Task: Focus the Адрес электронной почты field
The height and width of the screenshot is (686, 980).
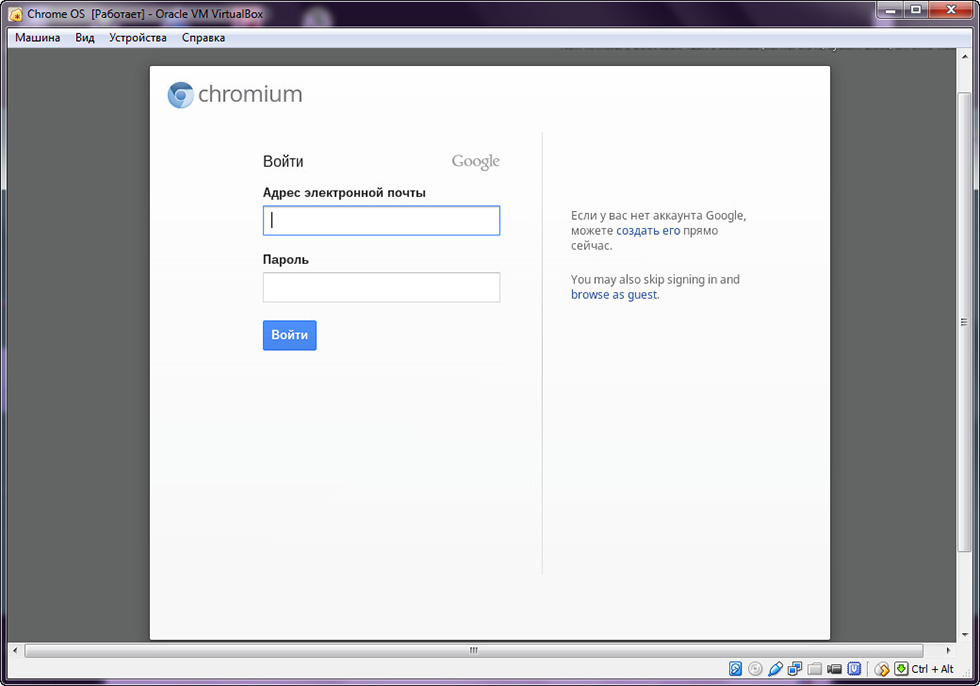Action: click(x=381, y=221)
